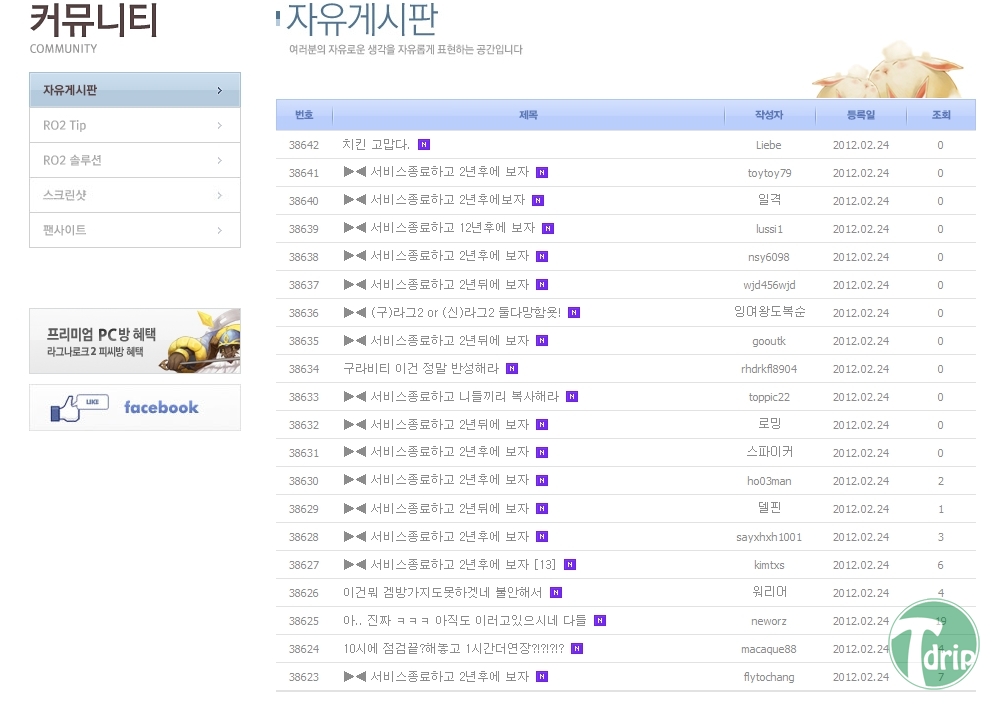Open the 자유게시판 menu item
Viewport: 994px width, 704px height.
click(135, 90)
